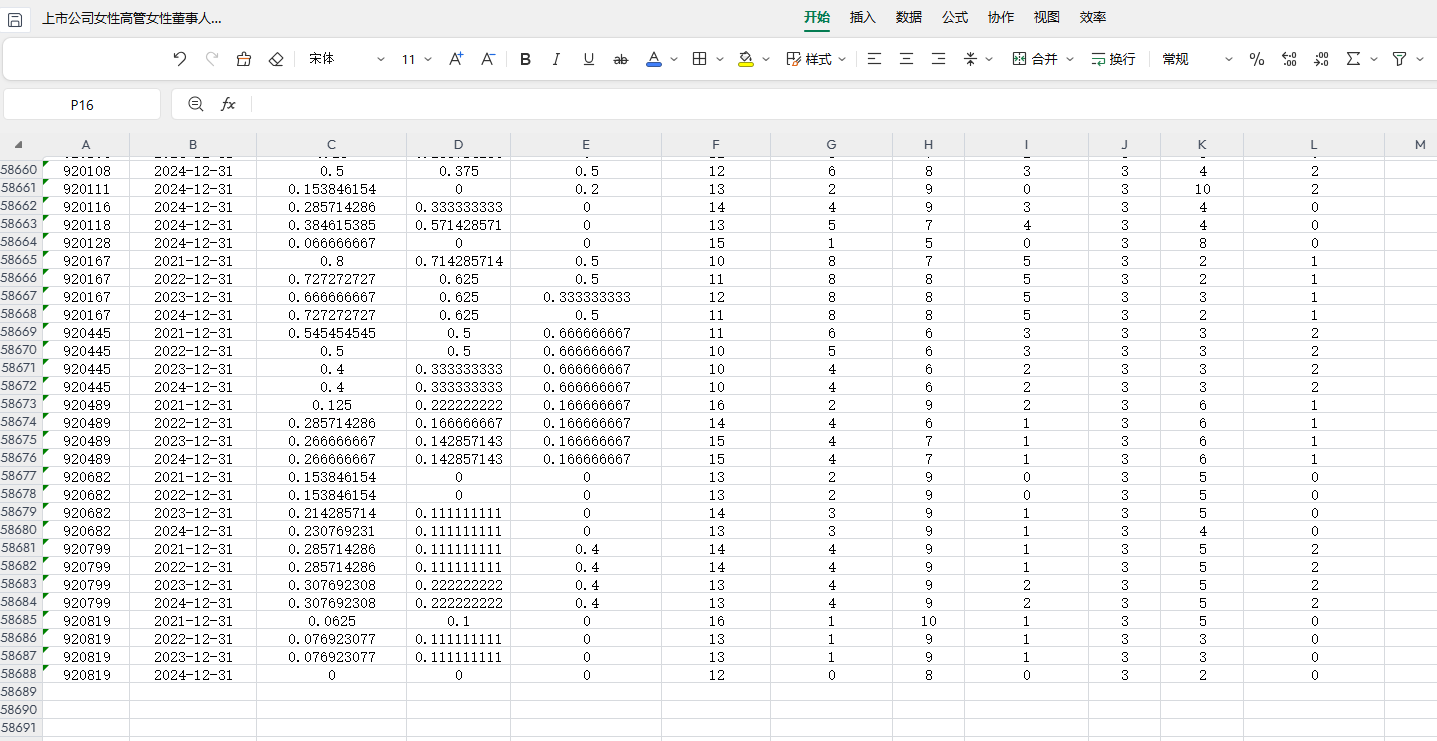The width and height of the screenshot is (1437, 741).
Task: Click the Name Box showing P16
Action: point(82,104)
